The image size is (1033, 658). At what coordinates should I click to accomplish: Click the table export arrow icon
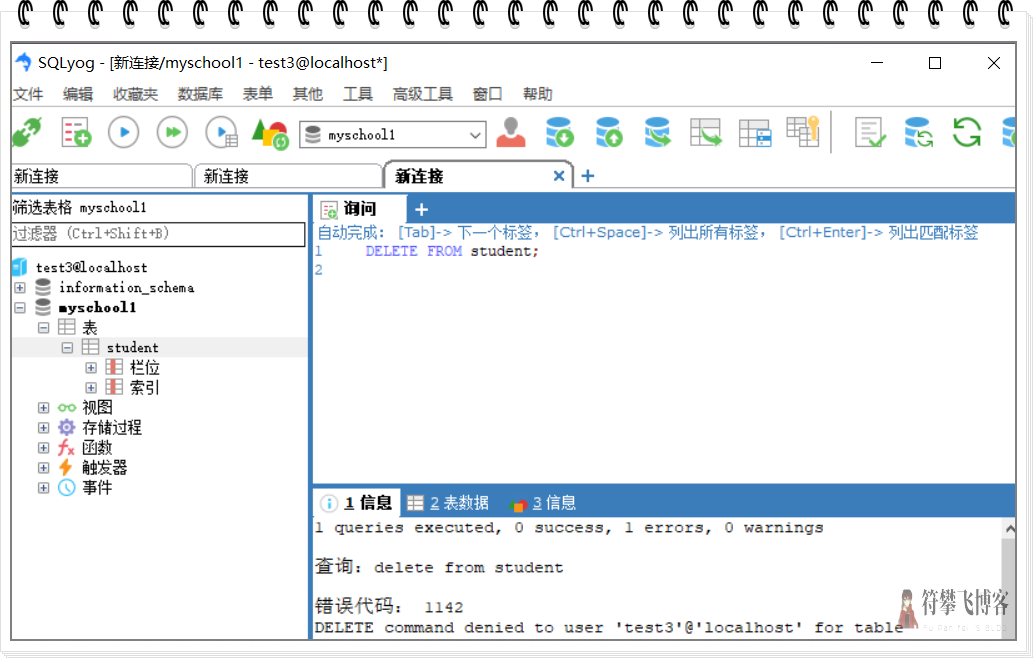click(706, 132)
